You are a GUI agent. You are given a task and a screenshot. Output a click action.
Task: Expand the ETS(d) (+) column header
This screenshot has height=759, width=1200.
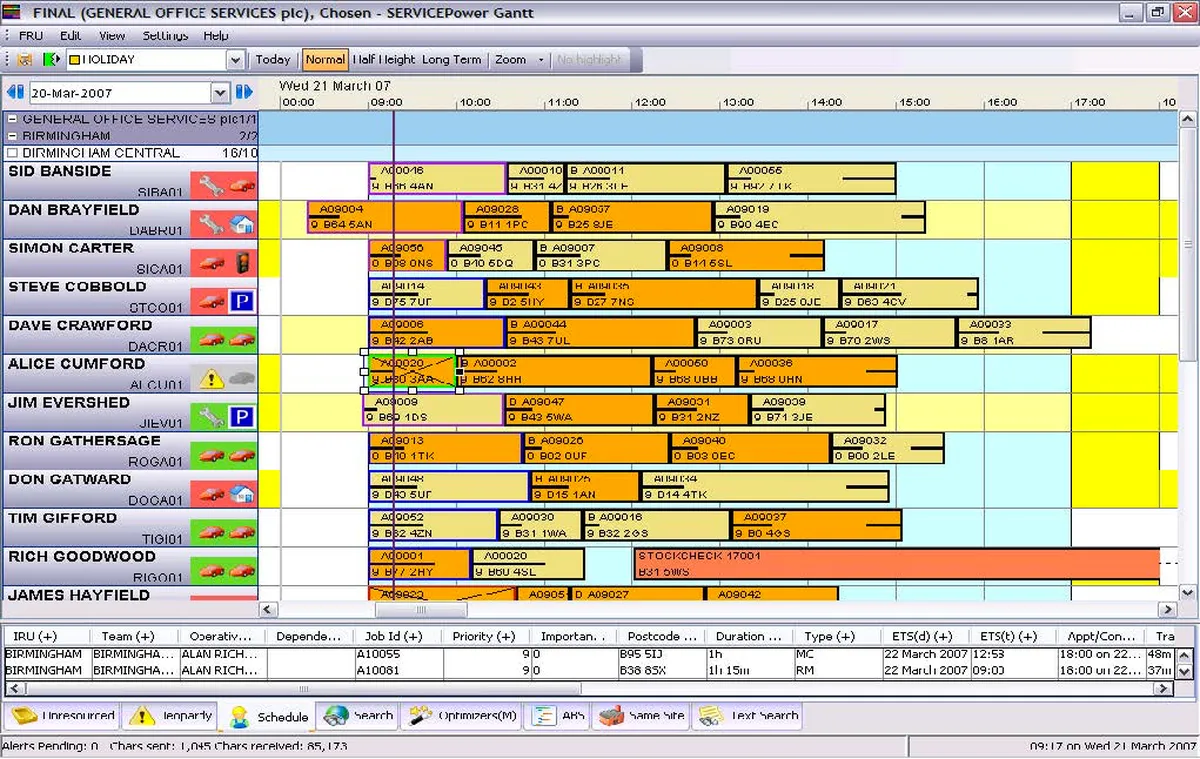925,636
